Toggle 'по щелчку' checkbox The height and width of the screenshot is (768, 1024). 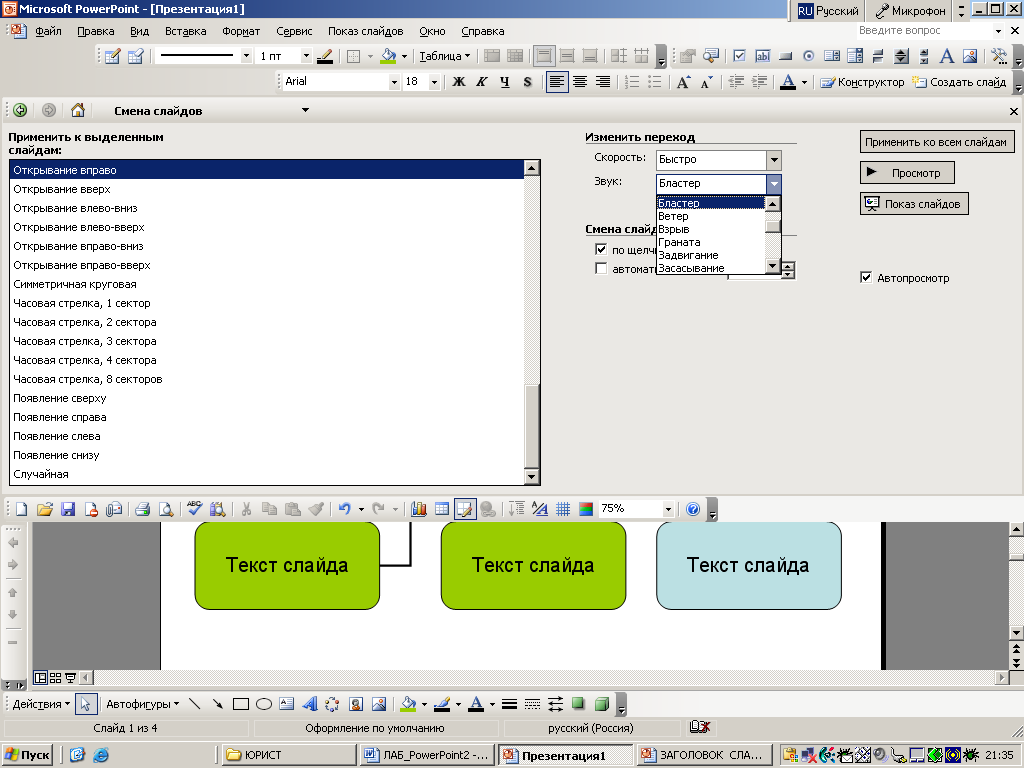601,249
